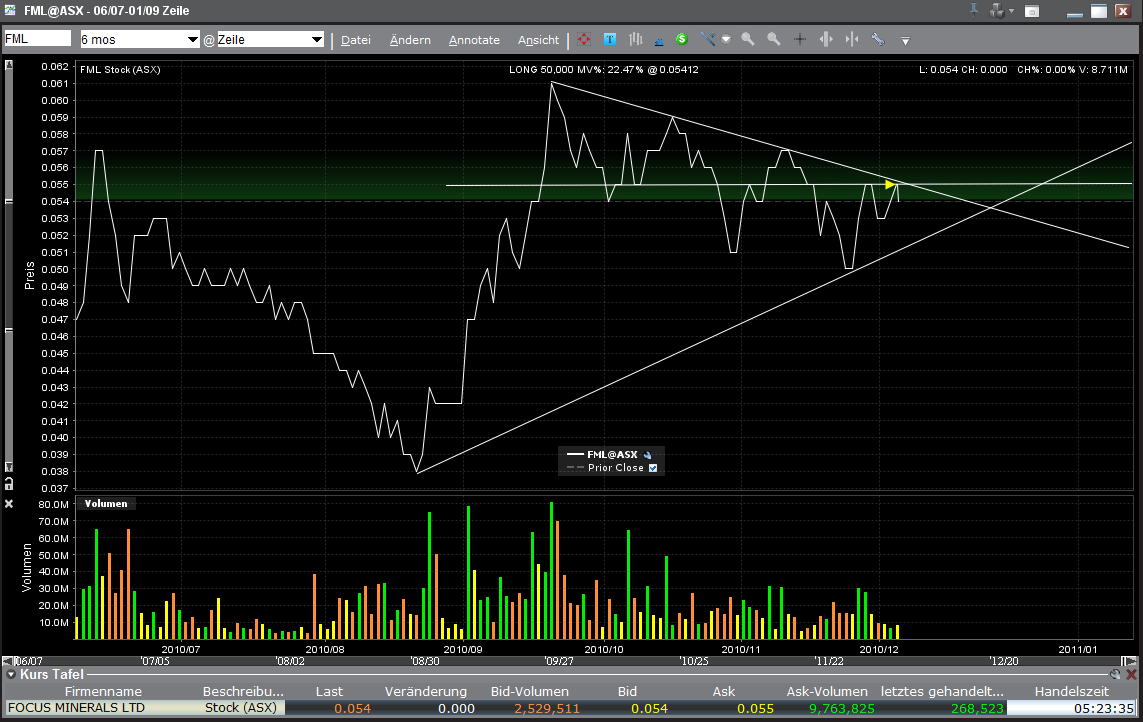Click the small window icon in title bar

(1031, 11)
